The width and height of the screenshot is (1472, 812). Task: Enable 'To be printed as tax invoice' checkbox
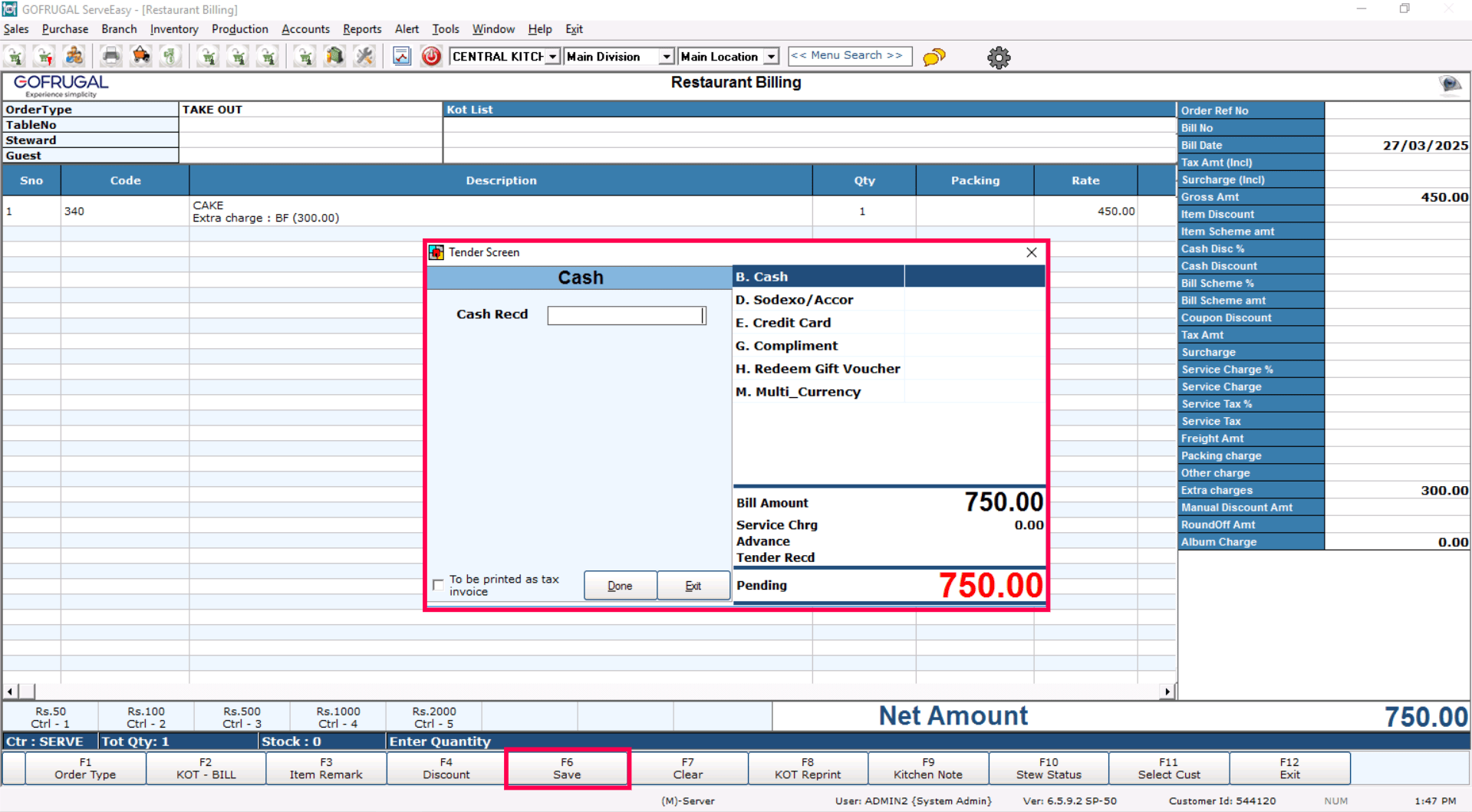438,585
